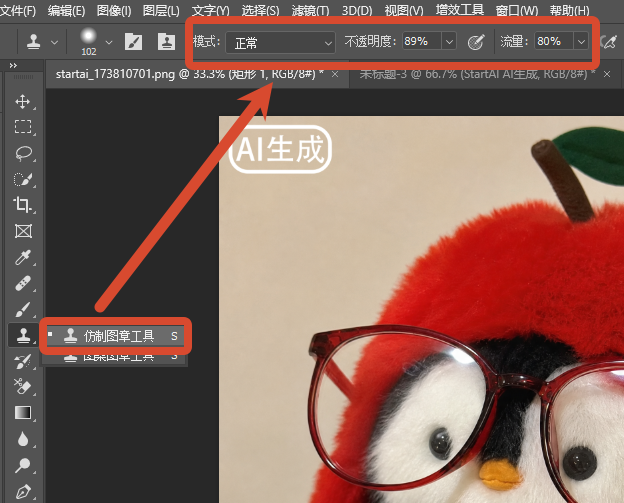Viewport: 624px width, 503px height.
Task: Expand the tool preset dropdown arrow
Action: tap(55, 42)
